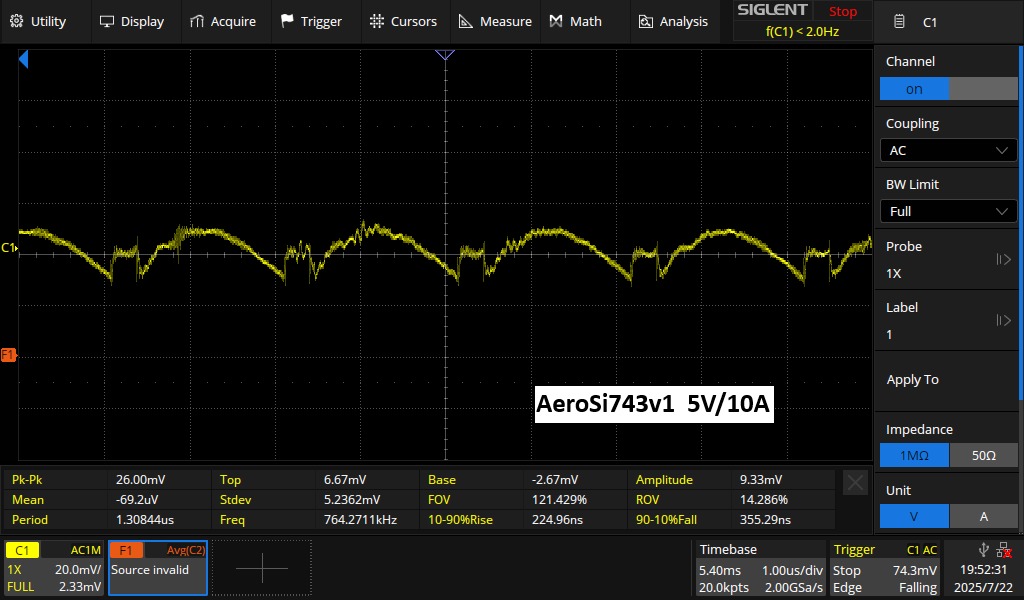
Task: Click the Apply To button
Action: (x=948, y=380)
